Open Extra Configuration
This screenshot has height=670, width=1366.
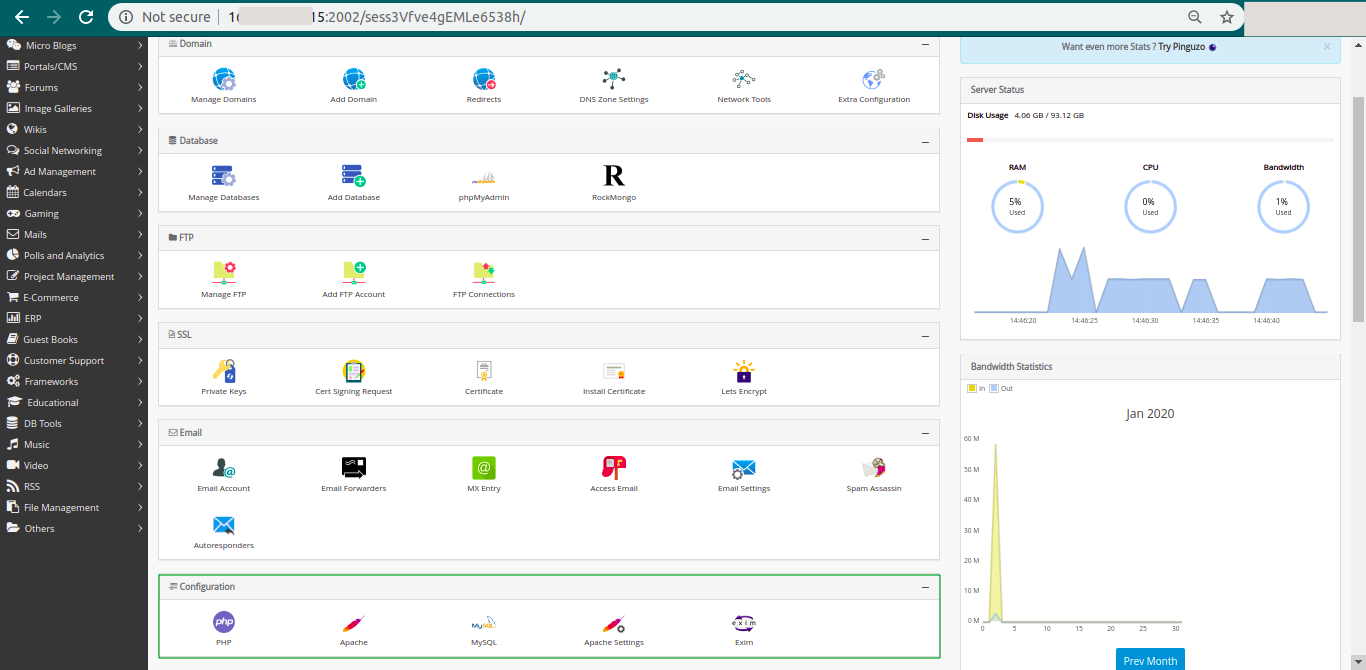click(874, 80)
